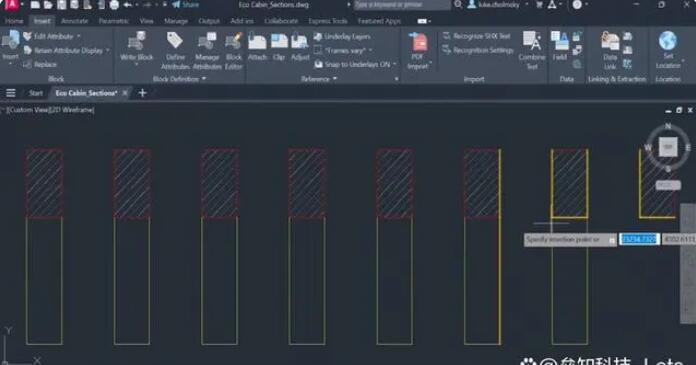Click the Write Block icon
This screenshot has height=365, width=696.
[x=136, y=42]
